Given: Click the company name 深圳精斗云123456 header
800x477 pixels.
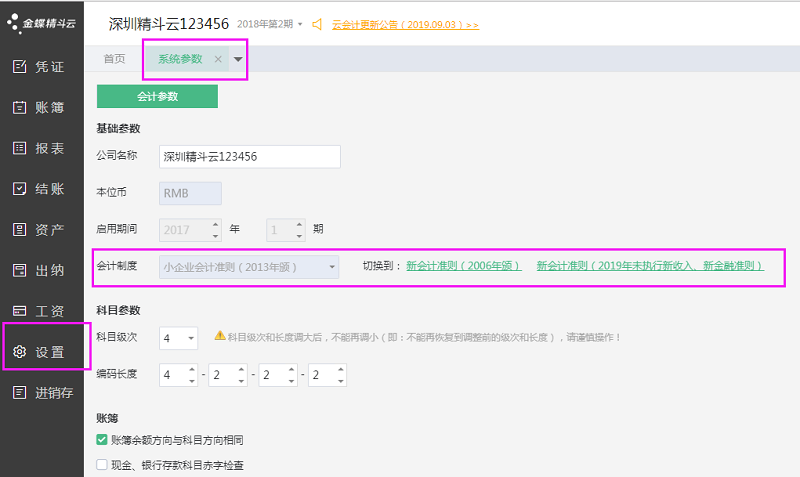Looking at the screenshot, I should [169, 23].
